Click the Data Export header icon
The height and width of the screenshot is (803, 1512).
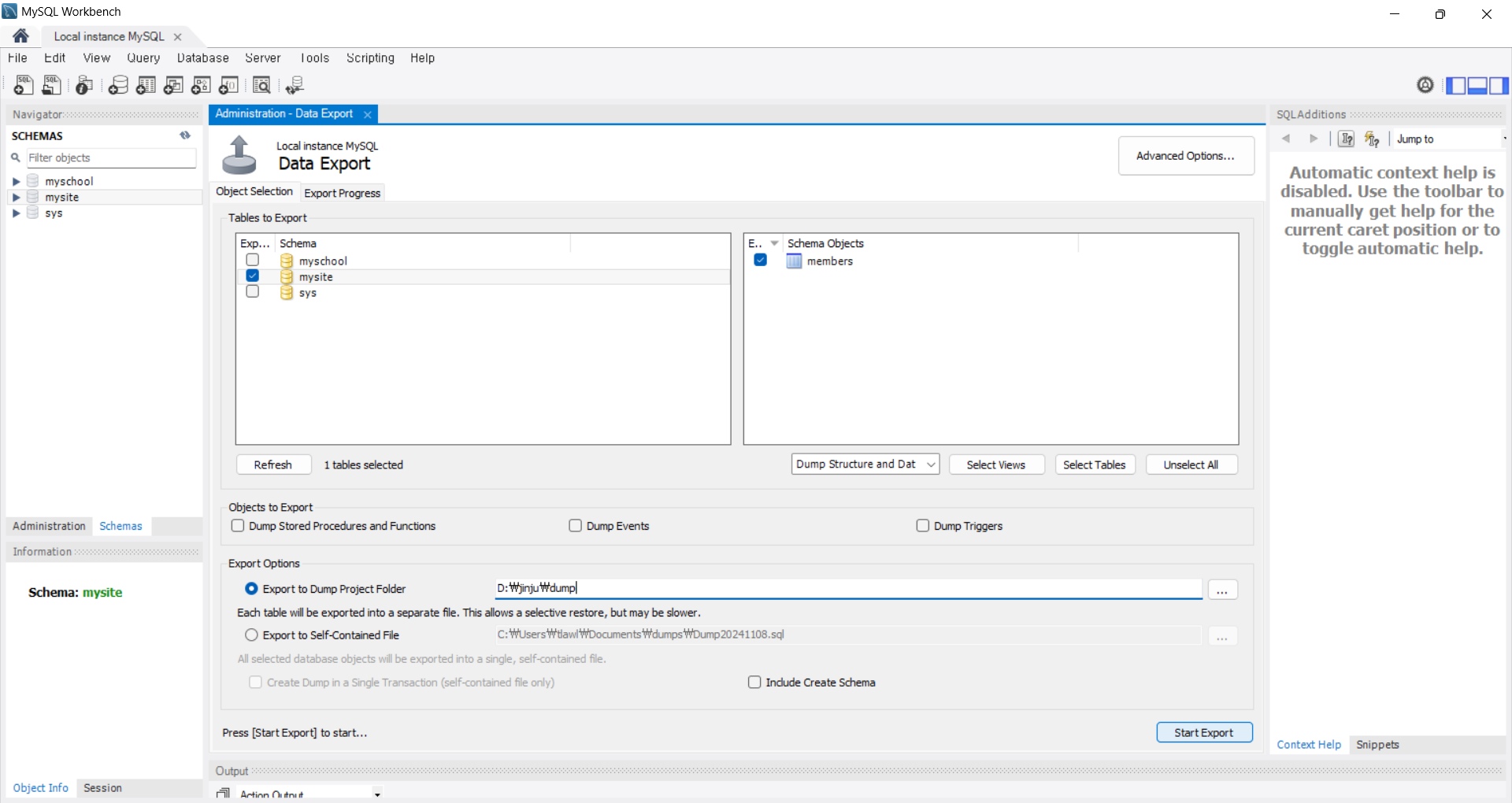(x=239, y=154)
